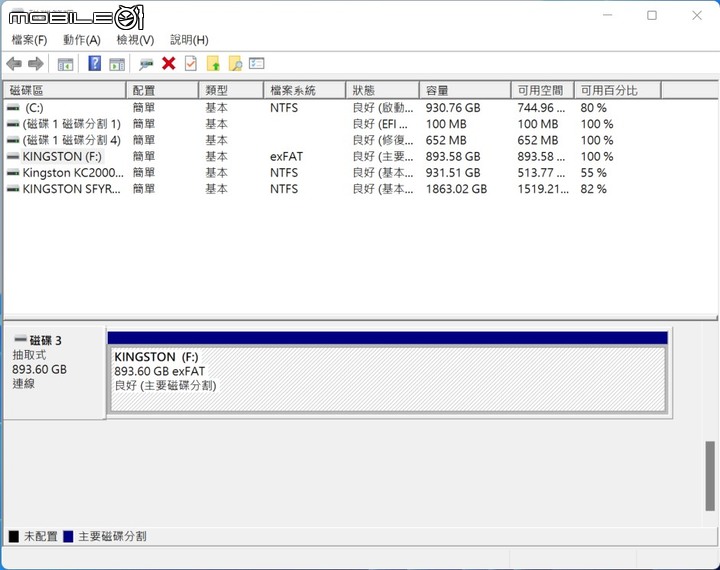Minimize the Disk Management window

click(x=608, y=15)
